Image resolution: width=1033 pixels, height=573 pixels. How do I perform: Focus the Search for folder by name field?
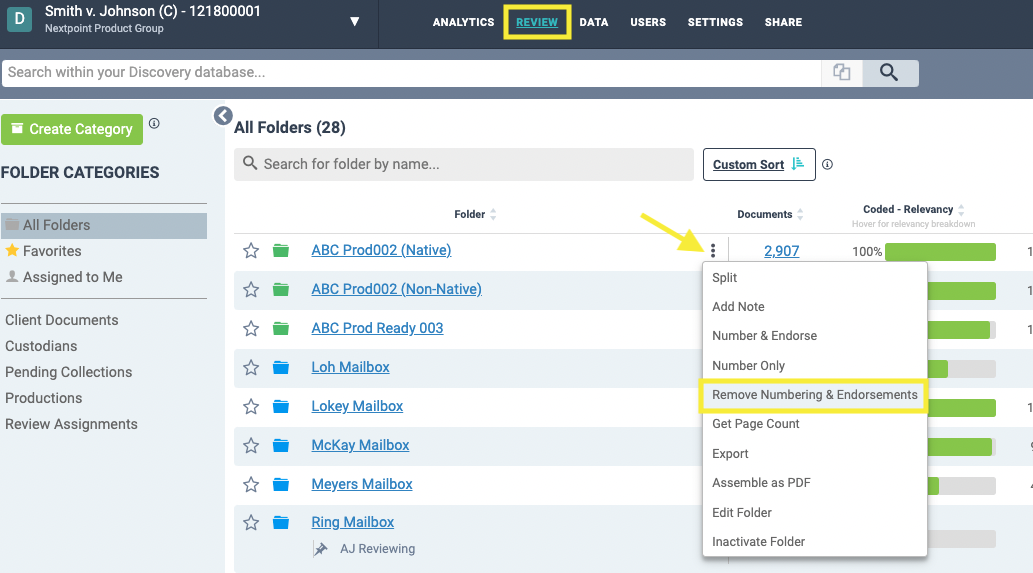click(464, 164)
